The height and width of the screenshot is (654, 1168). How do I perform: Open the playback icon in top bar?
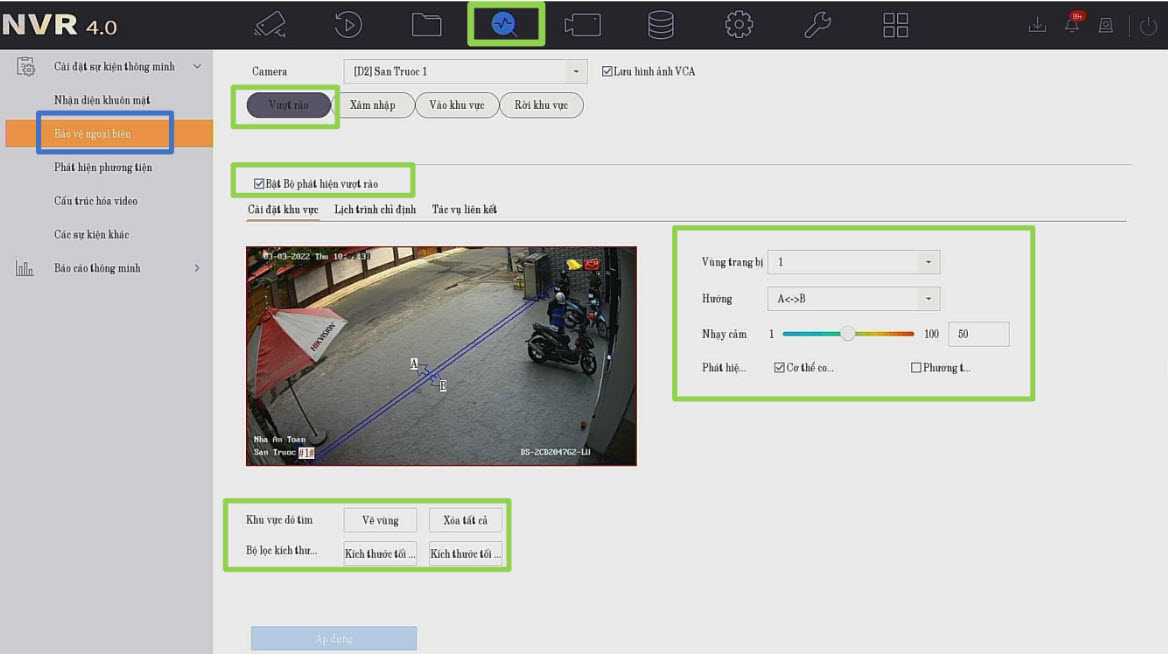[348, 24]
